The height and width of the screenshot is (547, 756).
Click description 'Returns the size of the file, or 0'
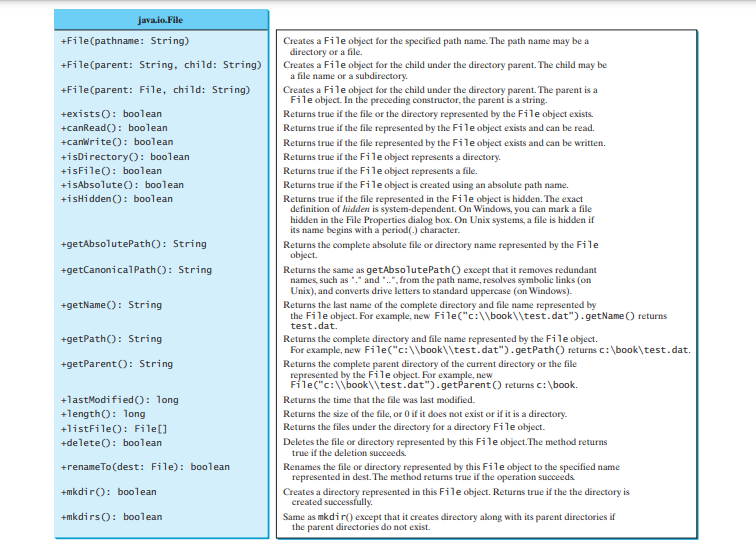pos(425,414)
